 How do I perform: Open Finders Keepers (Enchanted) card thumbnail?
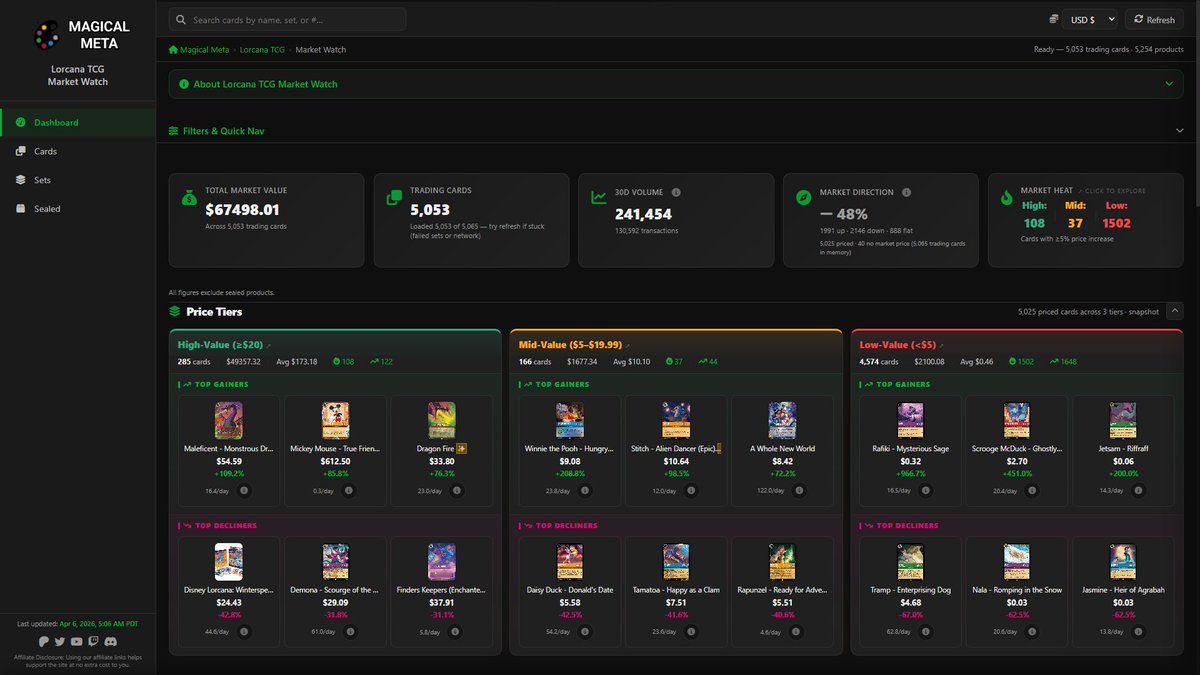(441, 562)
